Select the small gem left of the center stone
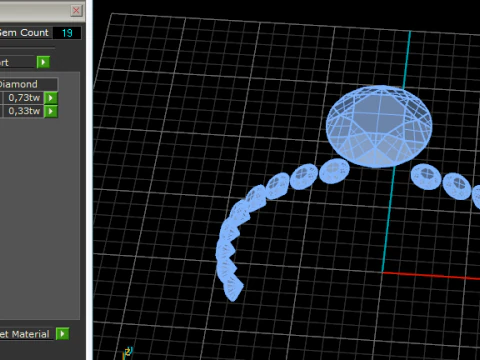The image size is (480, 360). click(x=334, y=171)
